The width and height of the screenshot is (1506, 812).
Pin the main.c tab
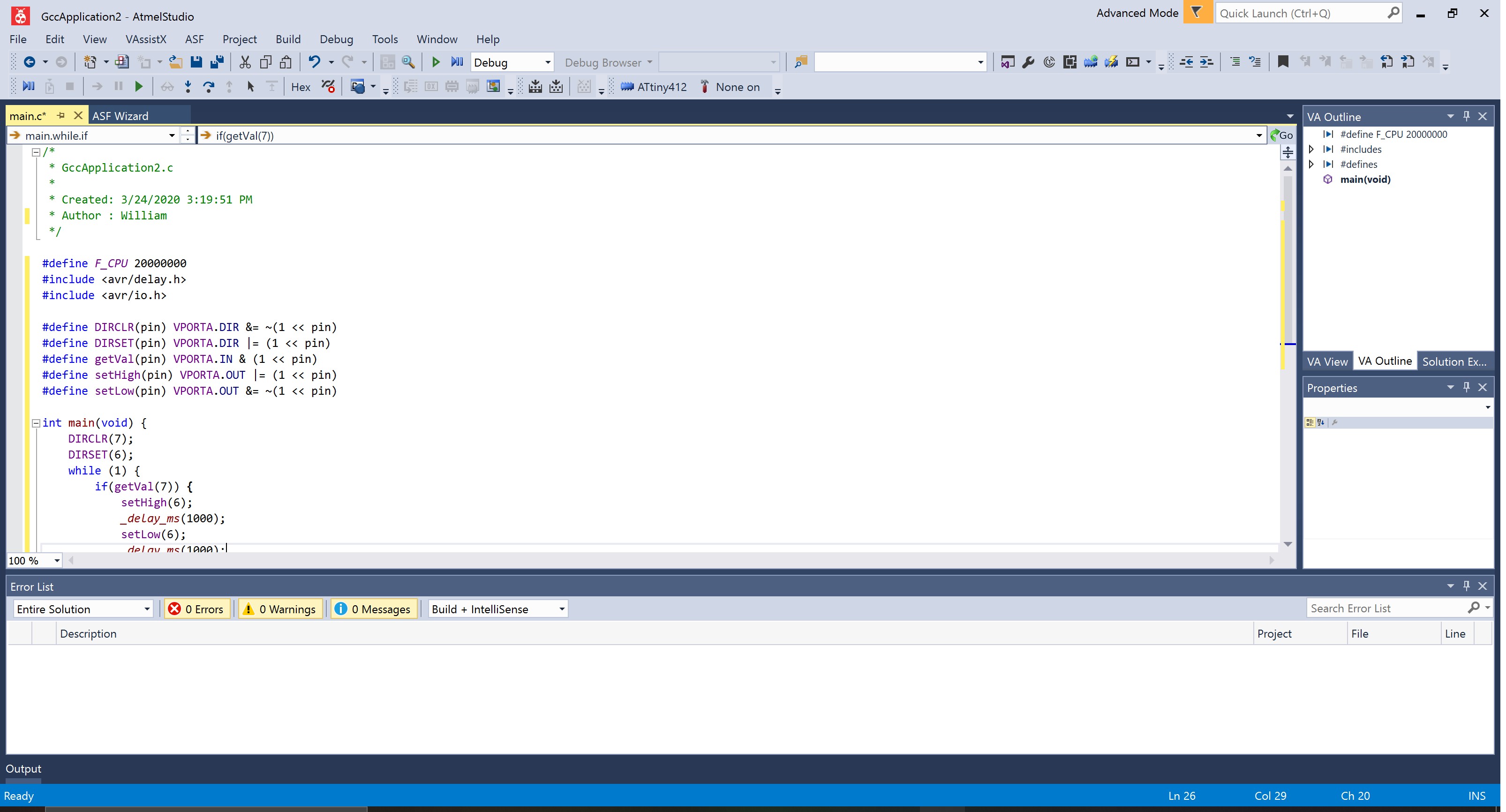[61, 115]
